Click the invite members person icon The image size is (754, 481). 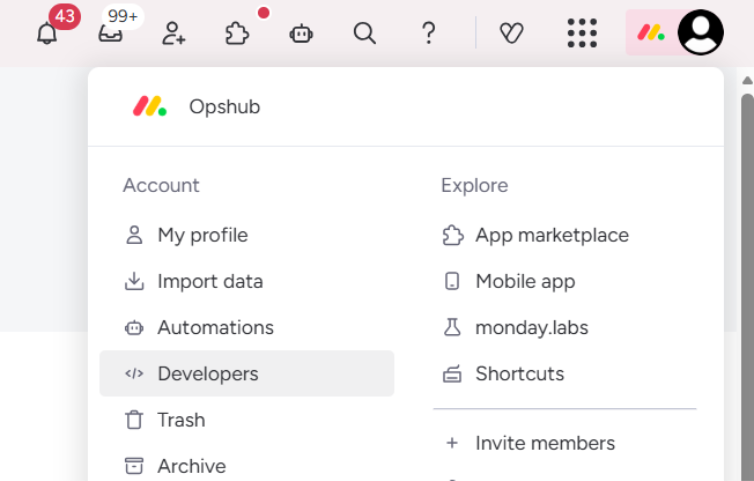coord(174,34)
